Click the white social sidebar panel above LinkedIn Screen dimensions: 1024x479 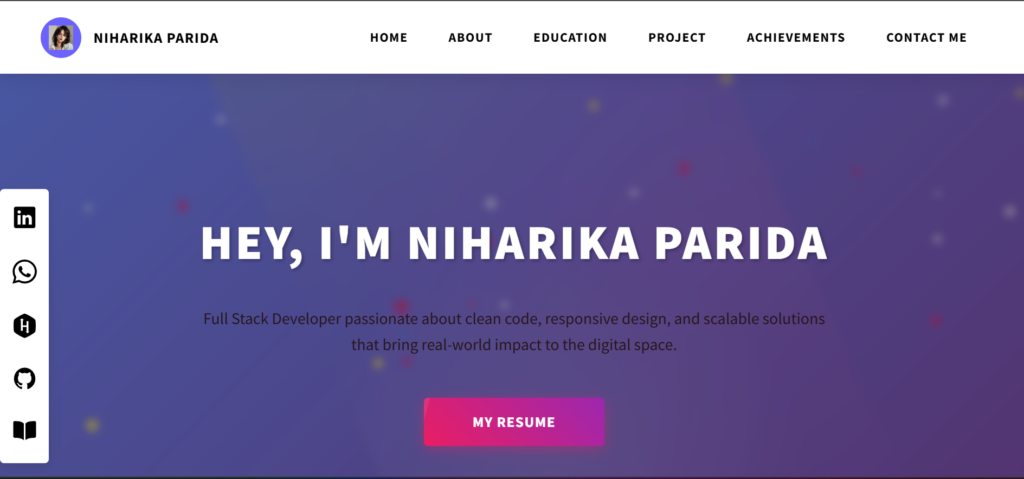pyautogui.click(x=24, y=196)
